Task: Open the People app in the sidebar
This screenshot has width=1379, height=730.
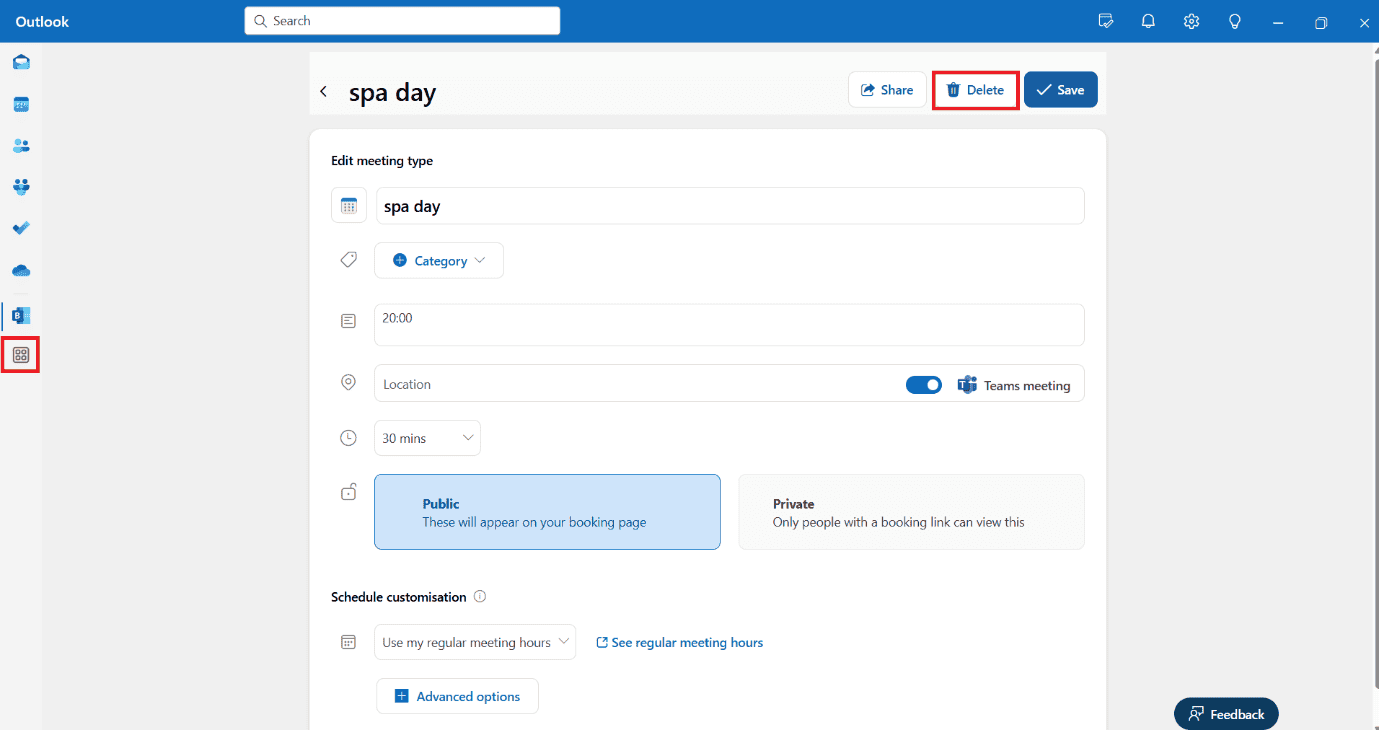Action: pyautogui.click(x=21, y=145)
